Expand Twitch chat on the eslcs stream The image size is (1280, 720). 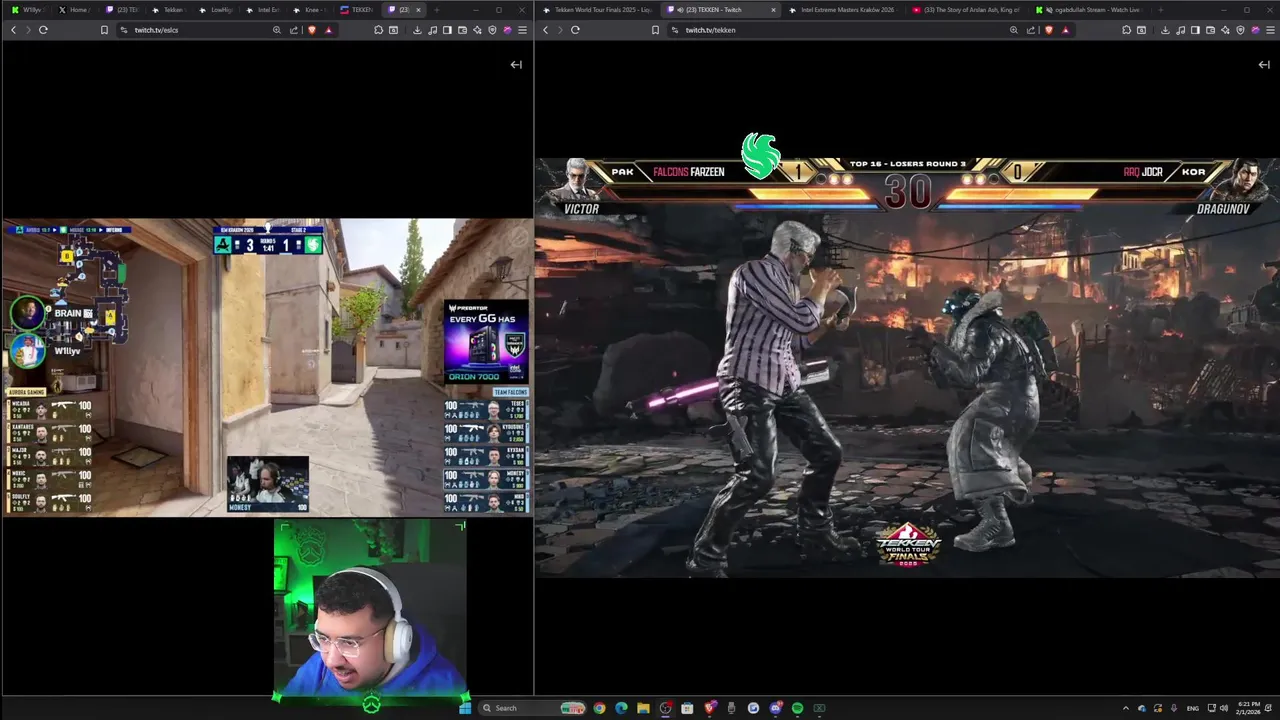tap(516, 64)
